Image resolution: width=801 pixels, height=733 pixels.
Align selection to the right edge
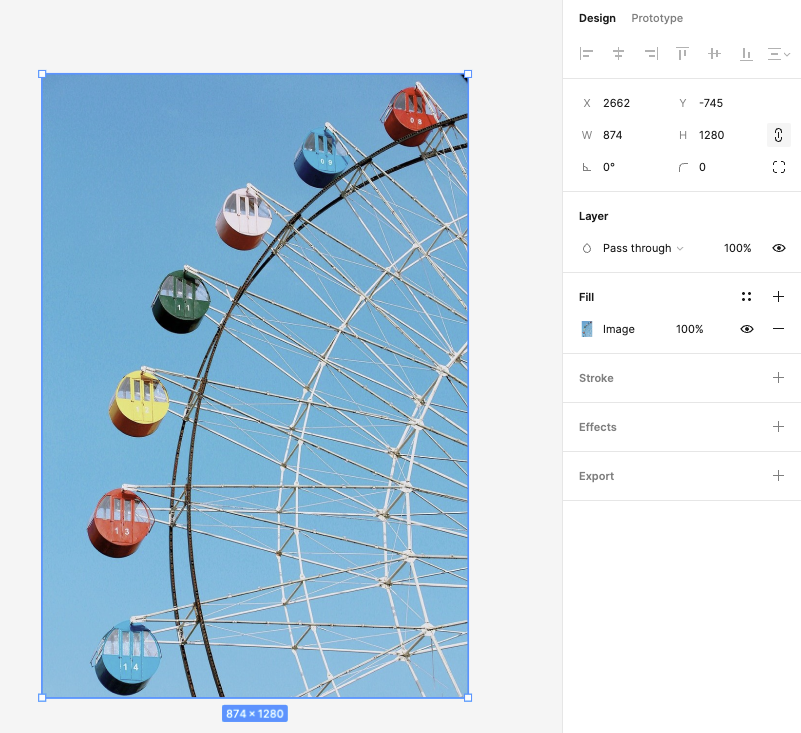click(x=651, y=53)
